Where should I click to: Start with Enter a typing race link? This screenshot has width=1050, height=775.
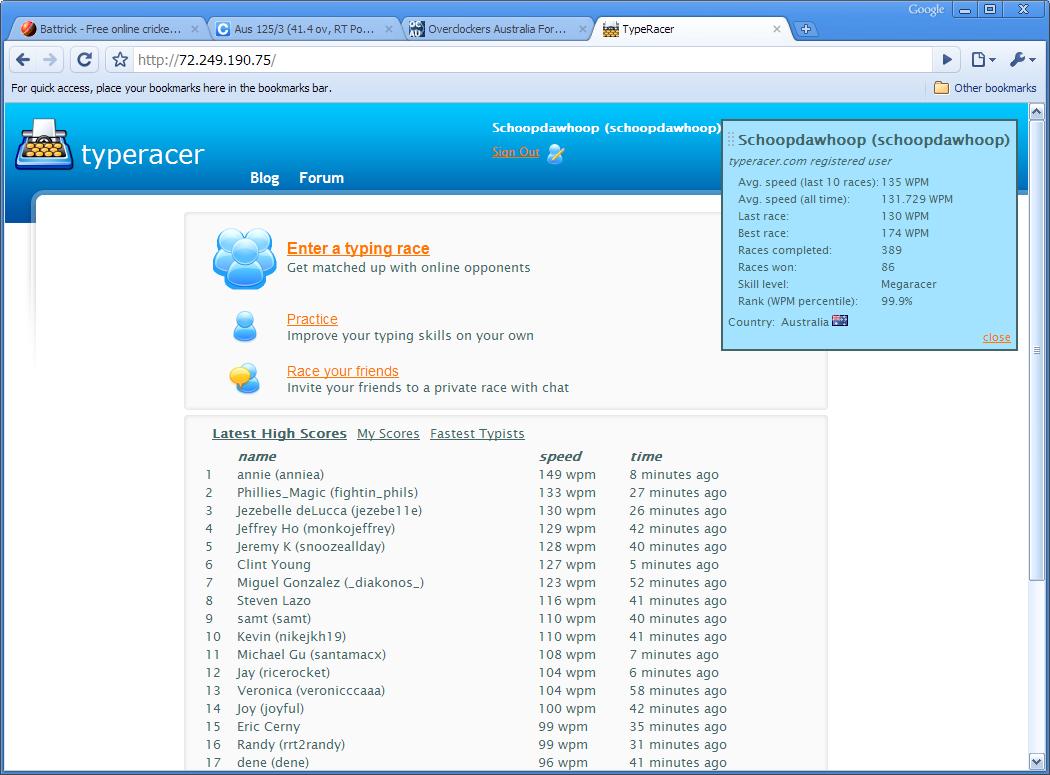pyautogui.click(x=358, y=249)
